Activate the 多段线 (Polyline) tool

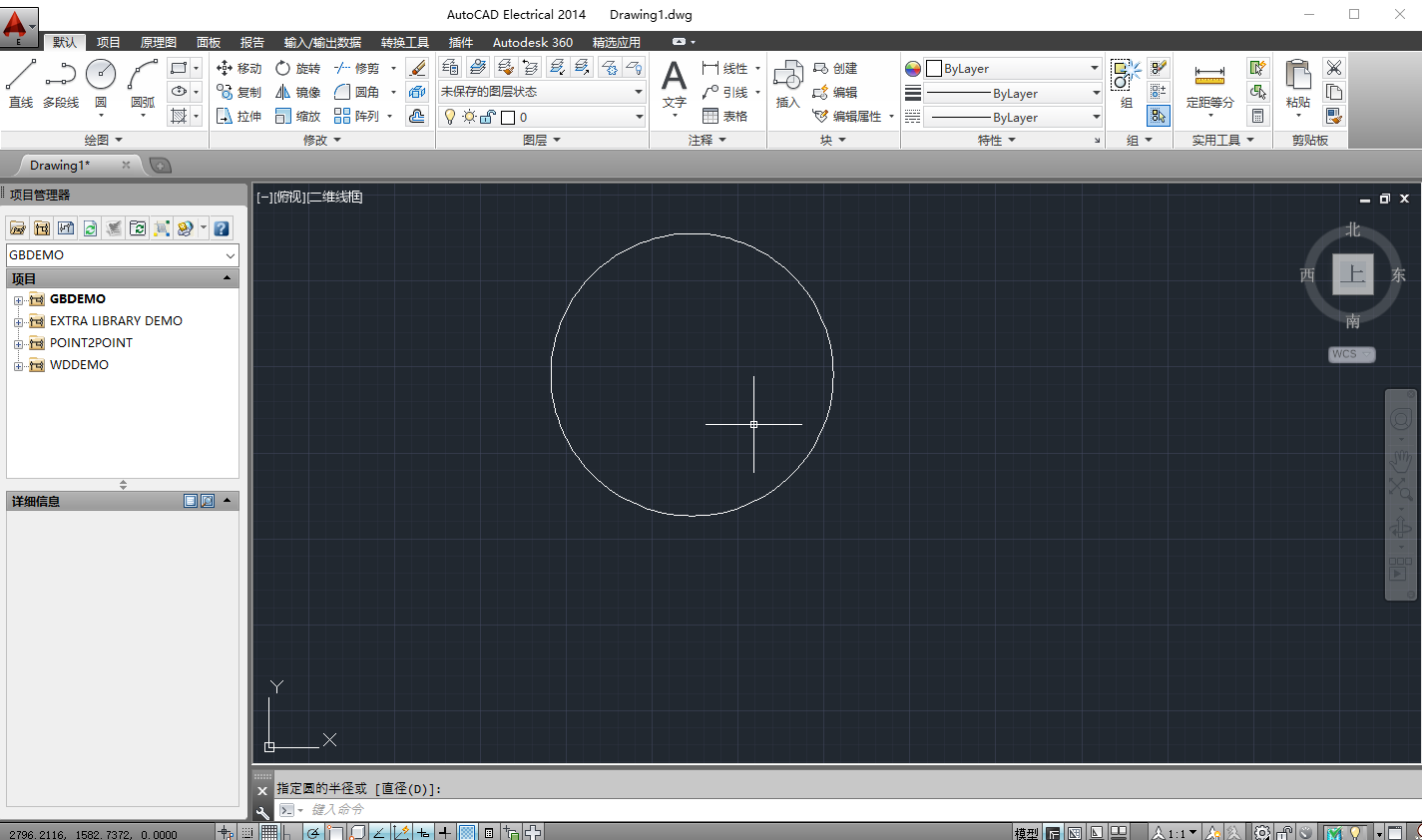coord(60,80)
